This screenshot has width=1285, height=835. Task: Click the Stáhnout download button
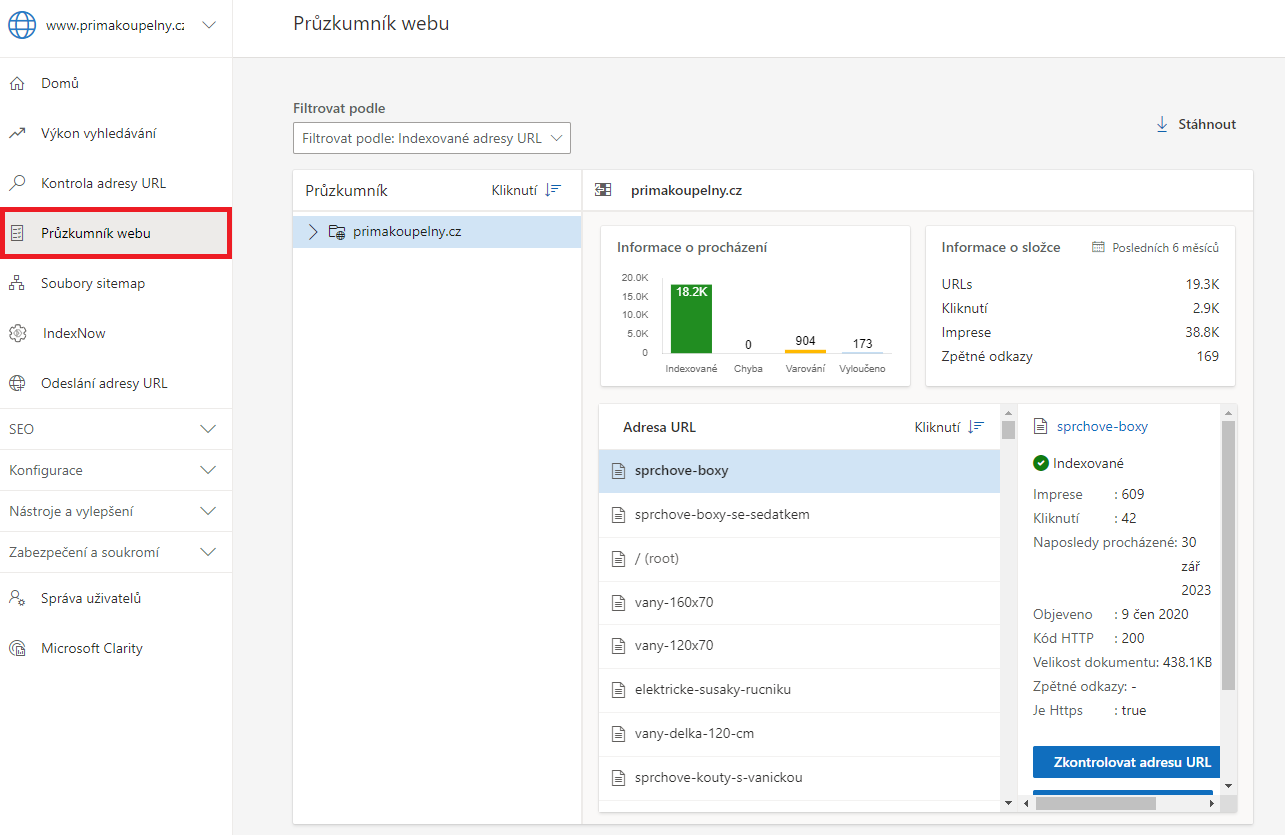pyautogui.click(x=1196, y=124)
